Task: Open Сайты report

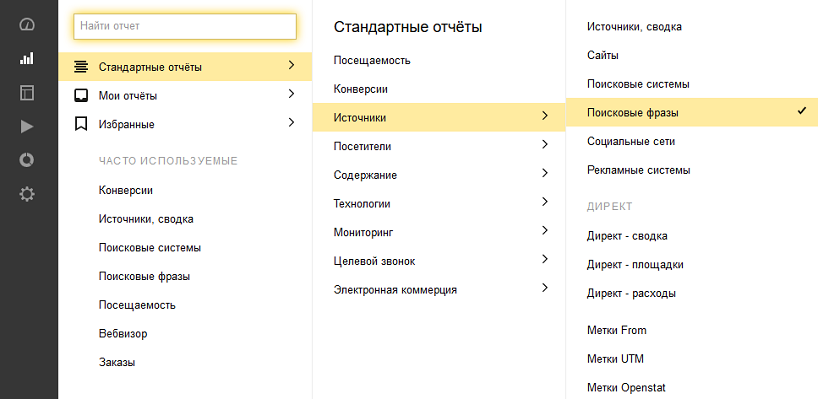Action: [603, 55]
